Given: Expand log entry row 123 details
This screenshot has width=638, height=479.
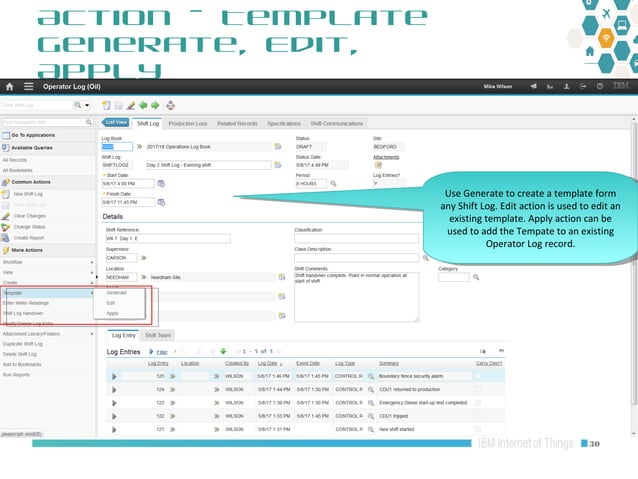Looking at the screenshot, I should coord(114,403).
